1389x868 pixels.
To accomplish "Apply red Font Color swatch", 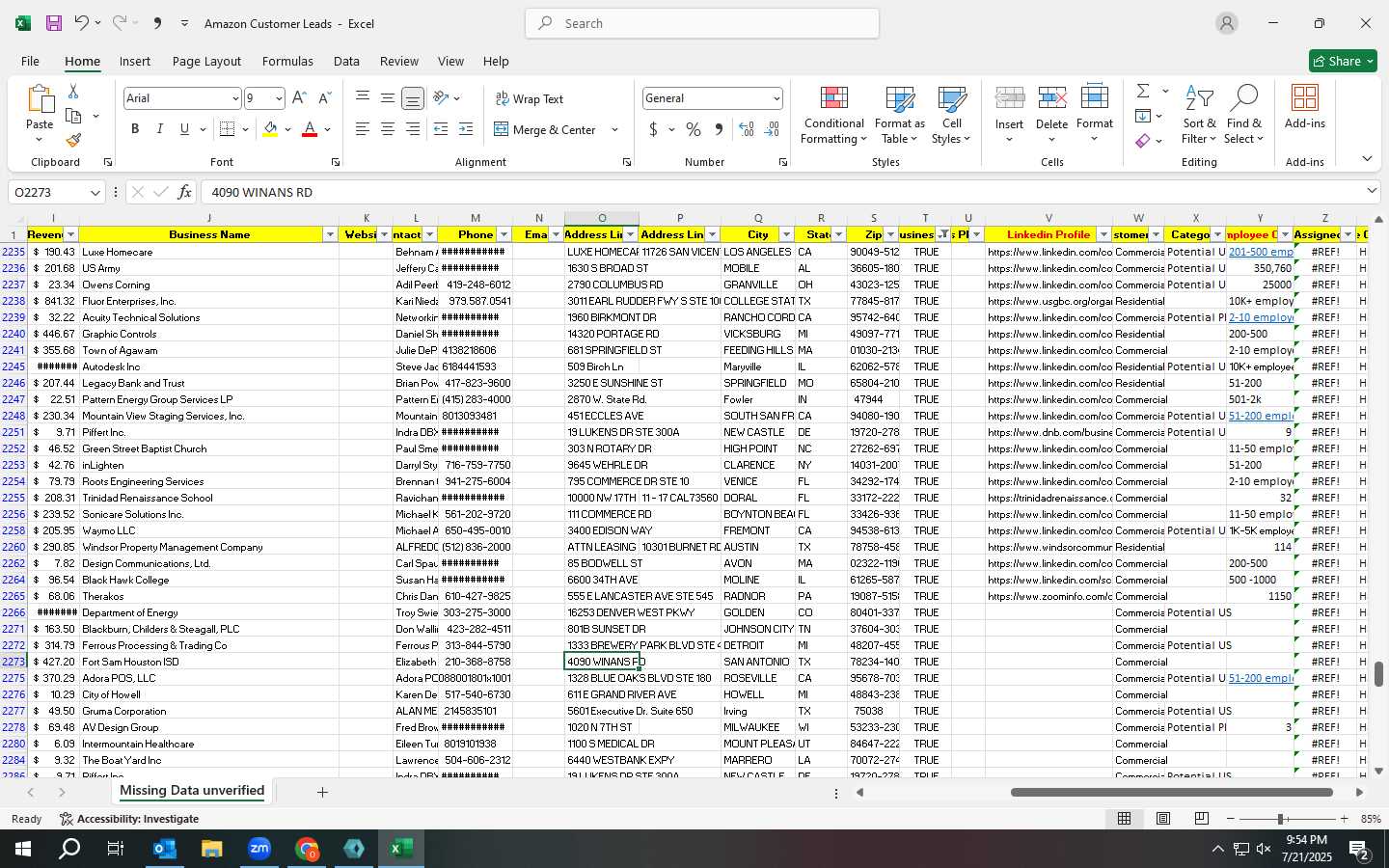I will tap(310, 129).
